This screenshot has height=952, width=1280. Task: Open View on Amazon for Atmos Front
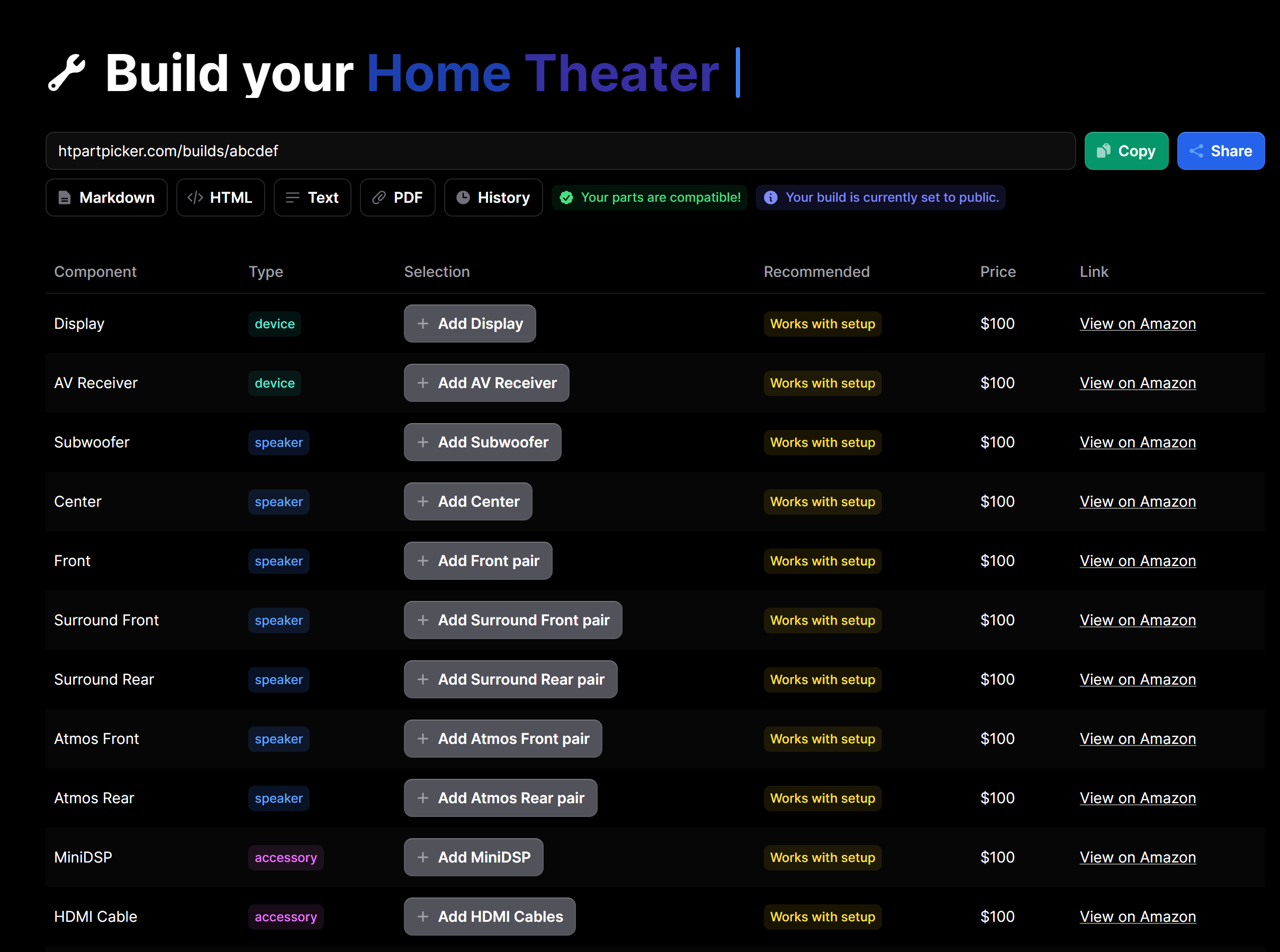tap(1138, 739)
